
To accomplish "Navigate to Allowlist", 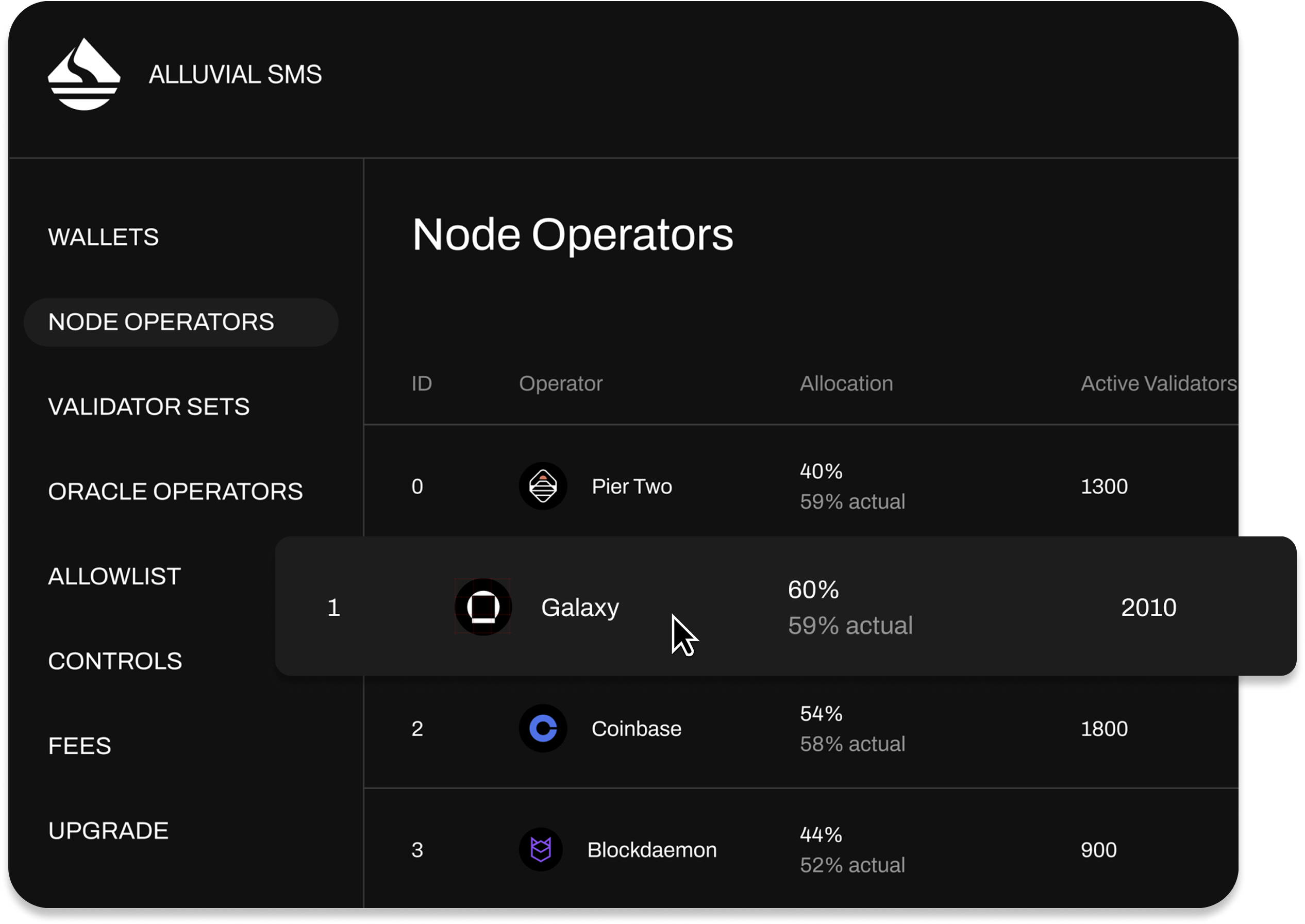I will click(114, 576).
